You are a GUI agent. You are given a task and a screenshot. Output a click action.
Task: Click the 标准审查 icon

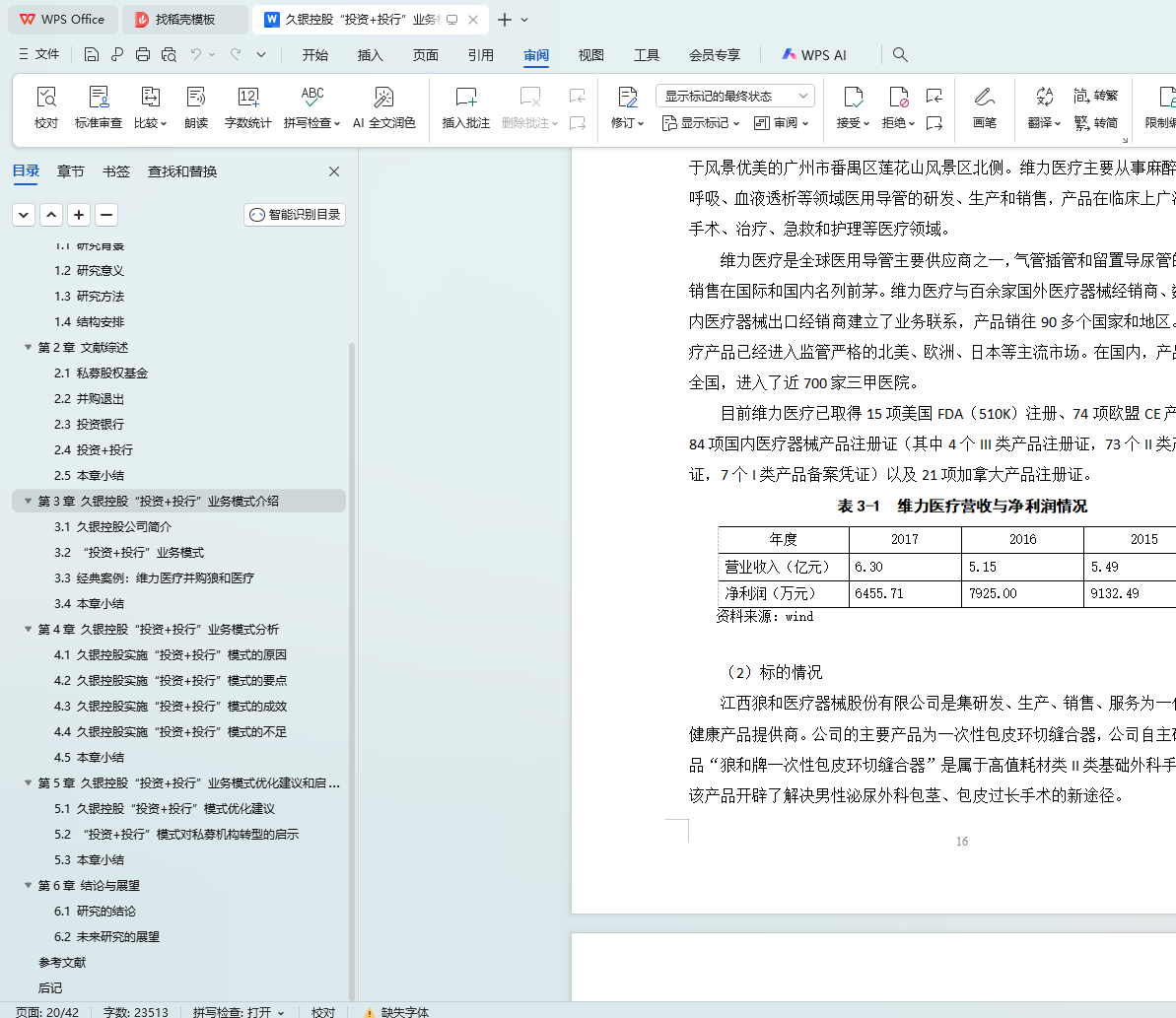pos(99,107)
